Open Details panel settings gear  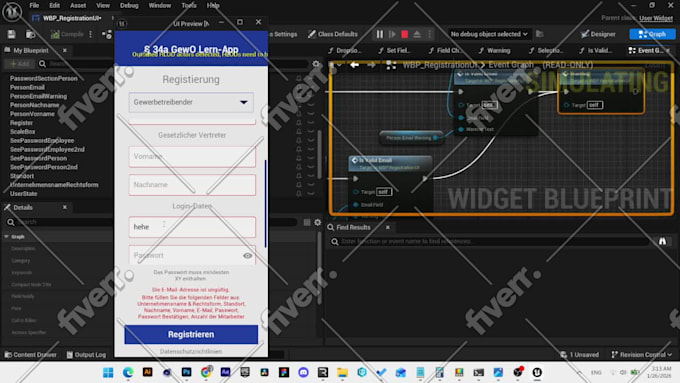tap(317, 222)
